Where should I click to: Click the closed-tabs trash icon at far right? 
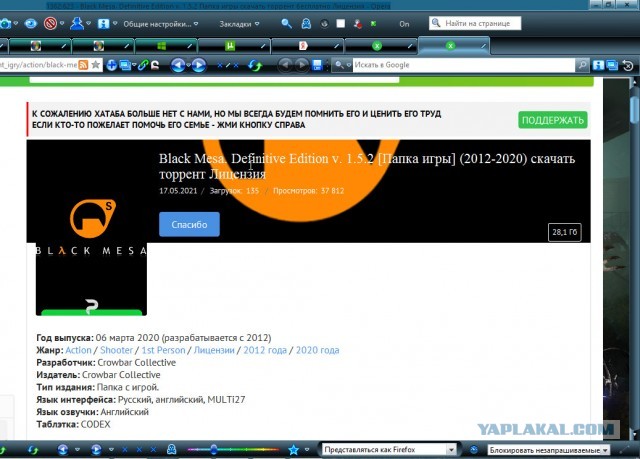tap(628, 65)
